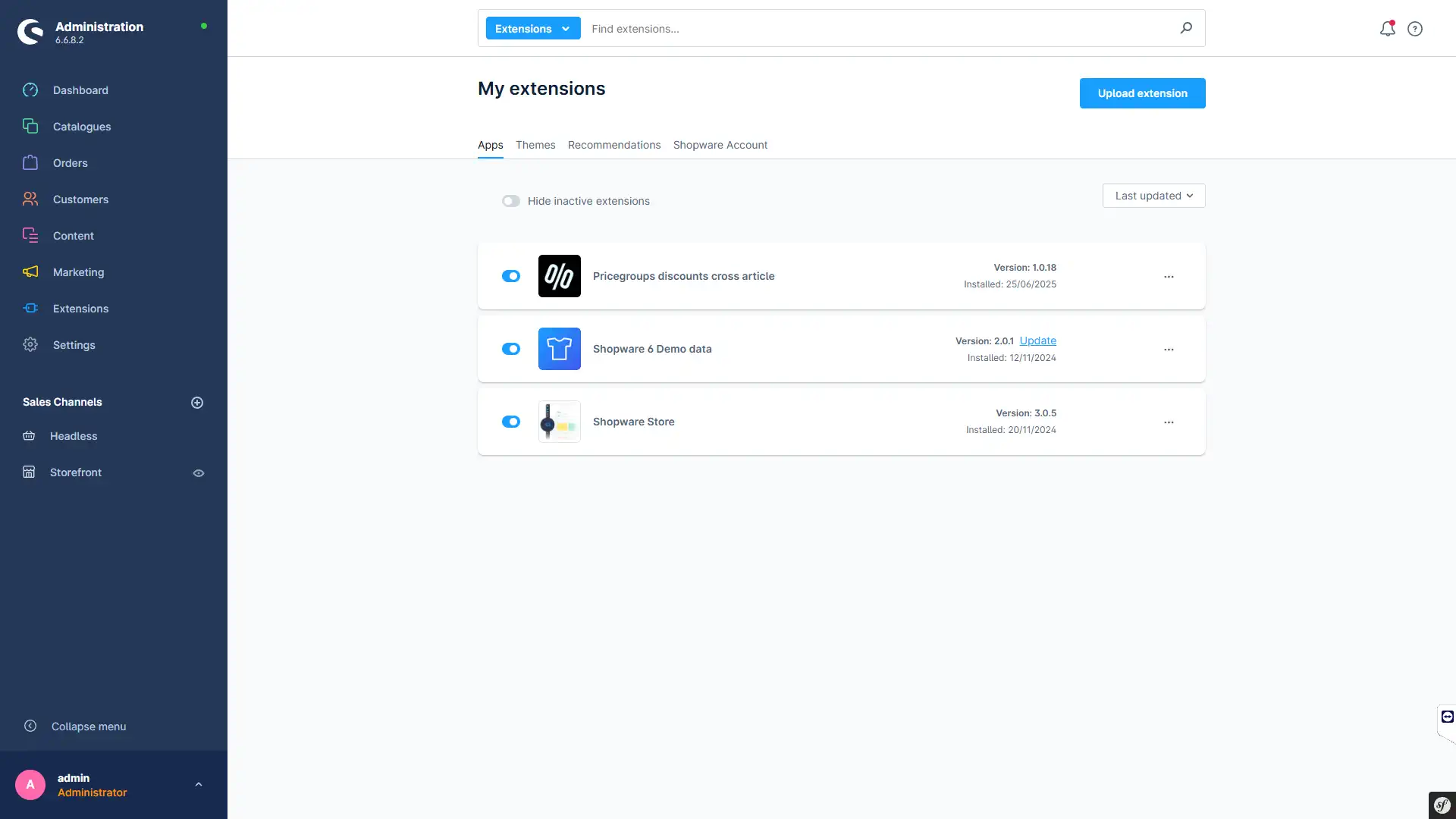Click the Shopware 6 Demo data icon

click(x=560, y=349)
